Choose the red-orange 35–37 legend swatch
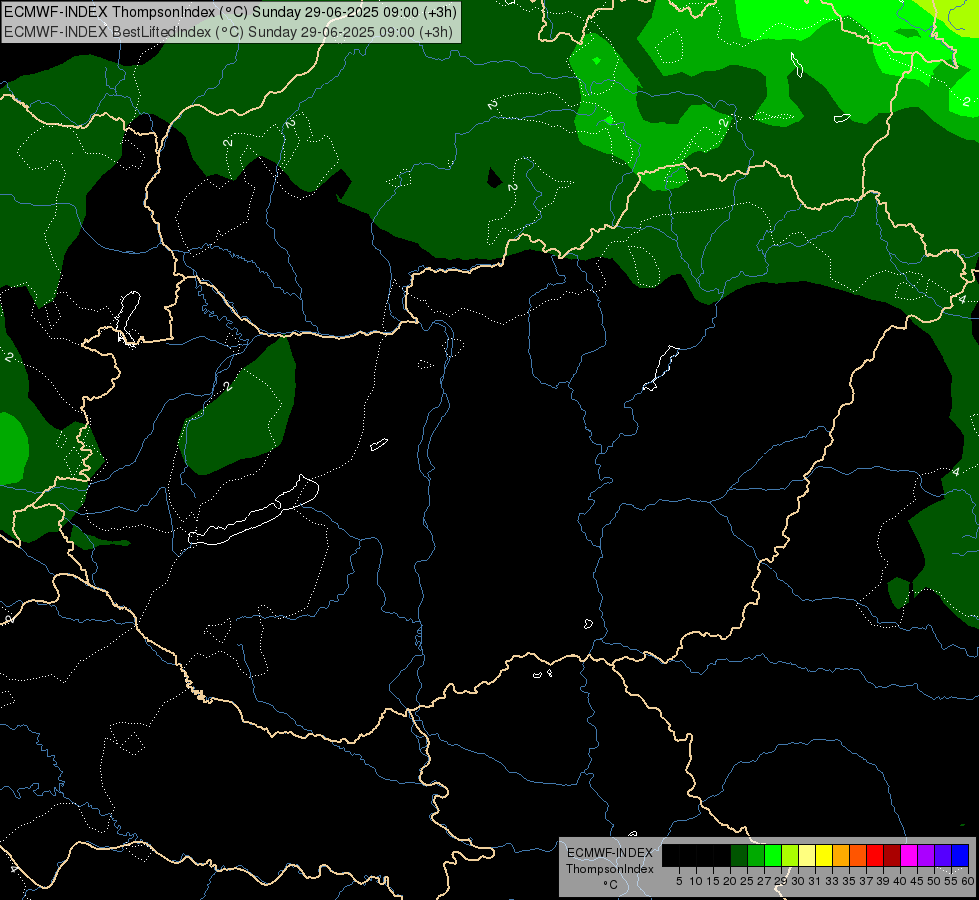979x900 pixels. [858, 855]
